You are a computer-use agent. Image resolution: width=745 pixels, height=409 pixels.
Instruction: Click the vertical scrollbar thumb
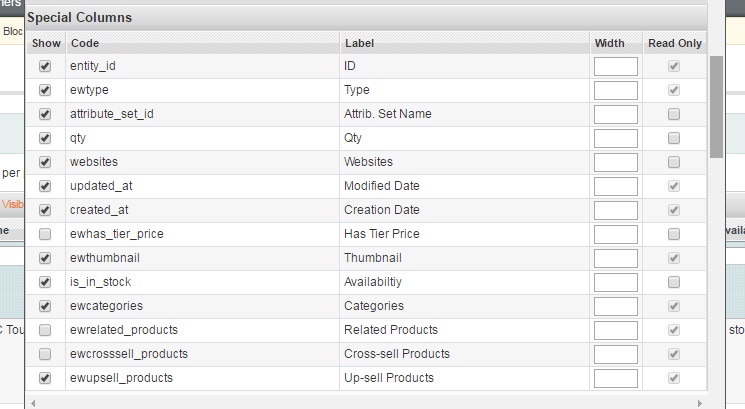click(716, 105)
